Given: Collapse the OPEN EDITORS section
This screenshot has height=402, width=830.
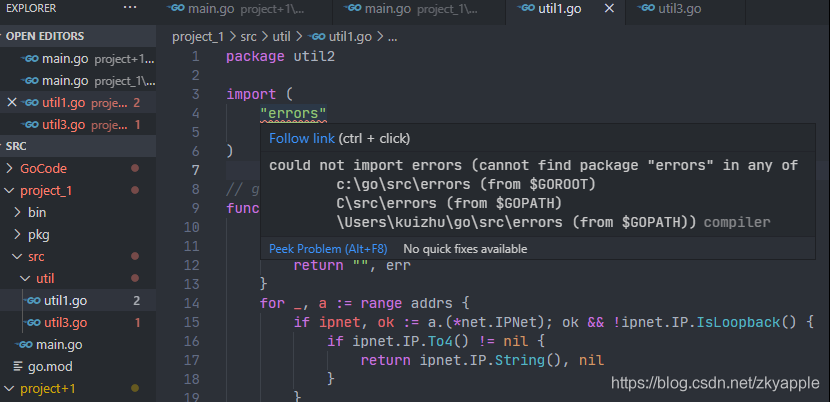Looking at the screenshot, I should (x=78, y=36).
